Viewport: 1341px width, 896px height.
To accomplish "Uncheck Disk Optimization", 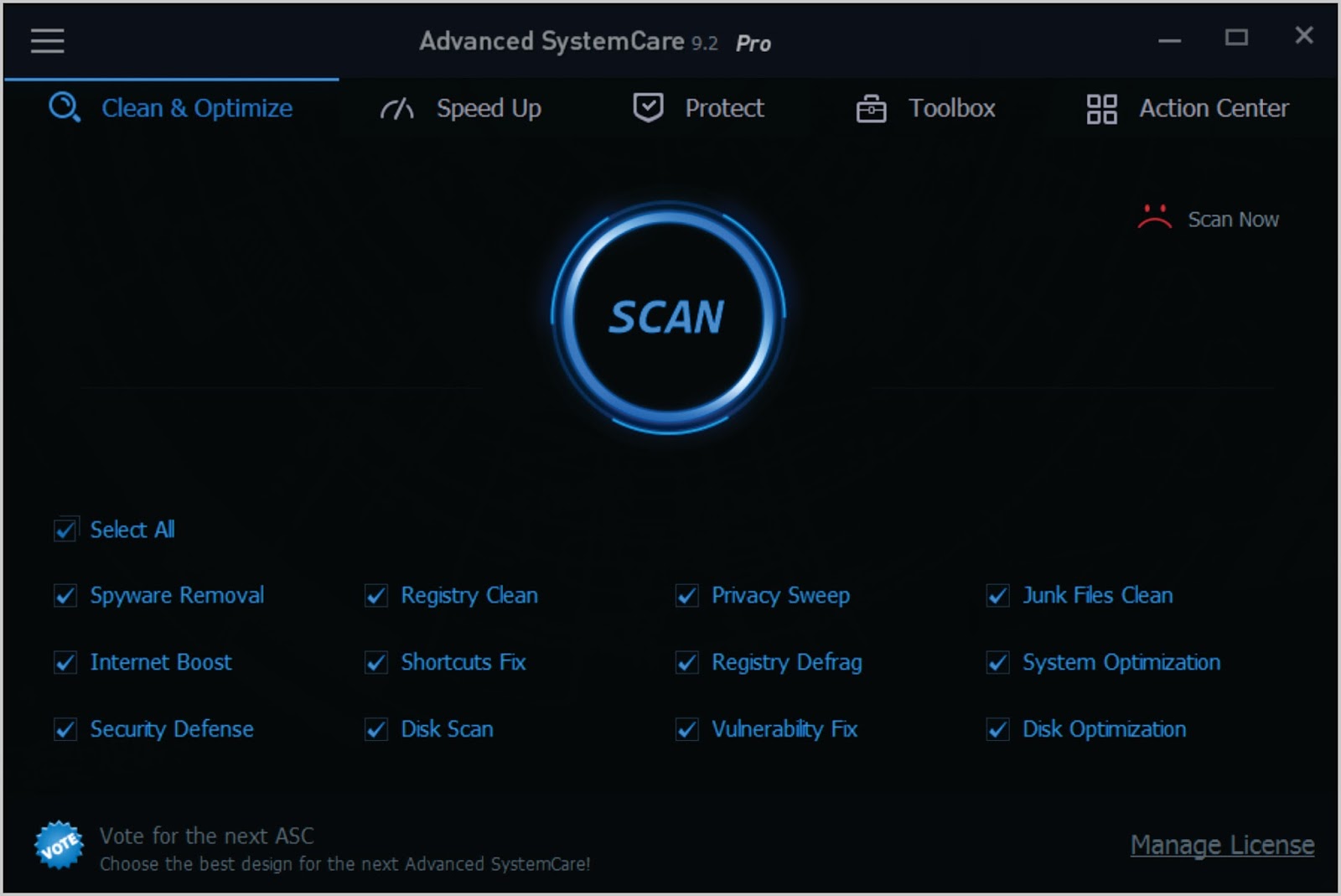I will click(x=998, y=729).
